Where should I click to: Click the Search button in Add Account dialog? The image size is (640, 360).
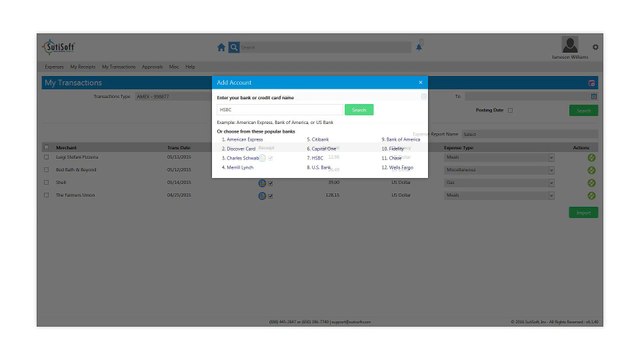tap(359, 110)
